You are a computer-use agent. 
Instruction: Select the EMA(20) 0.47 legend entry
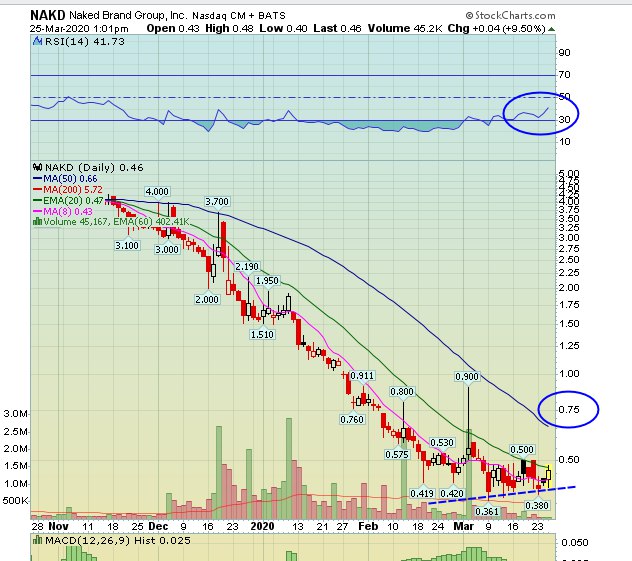[x=68, y=200]
